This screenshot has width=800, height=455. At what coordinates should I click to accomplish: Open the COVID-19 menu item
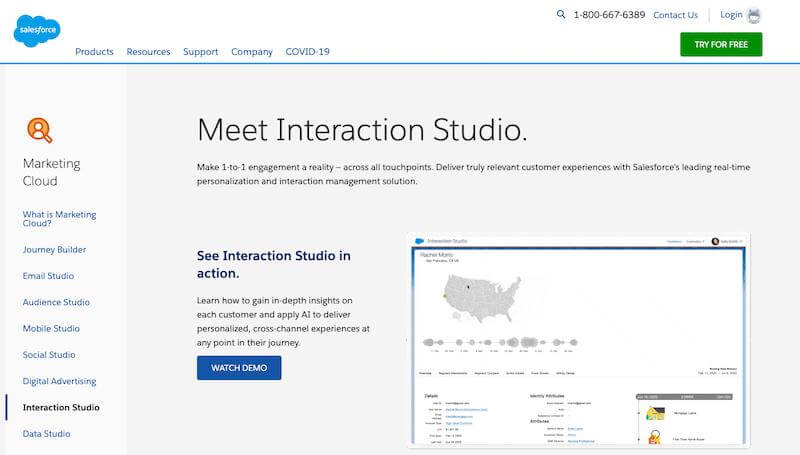(308, 52)
